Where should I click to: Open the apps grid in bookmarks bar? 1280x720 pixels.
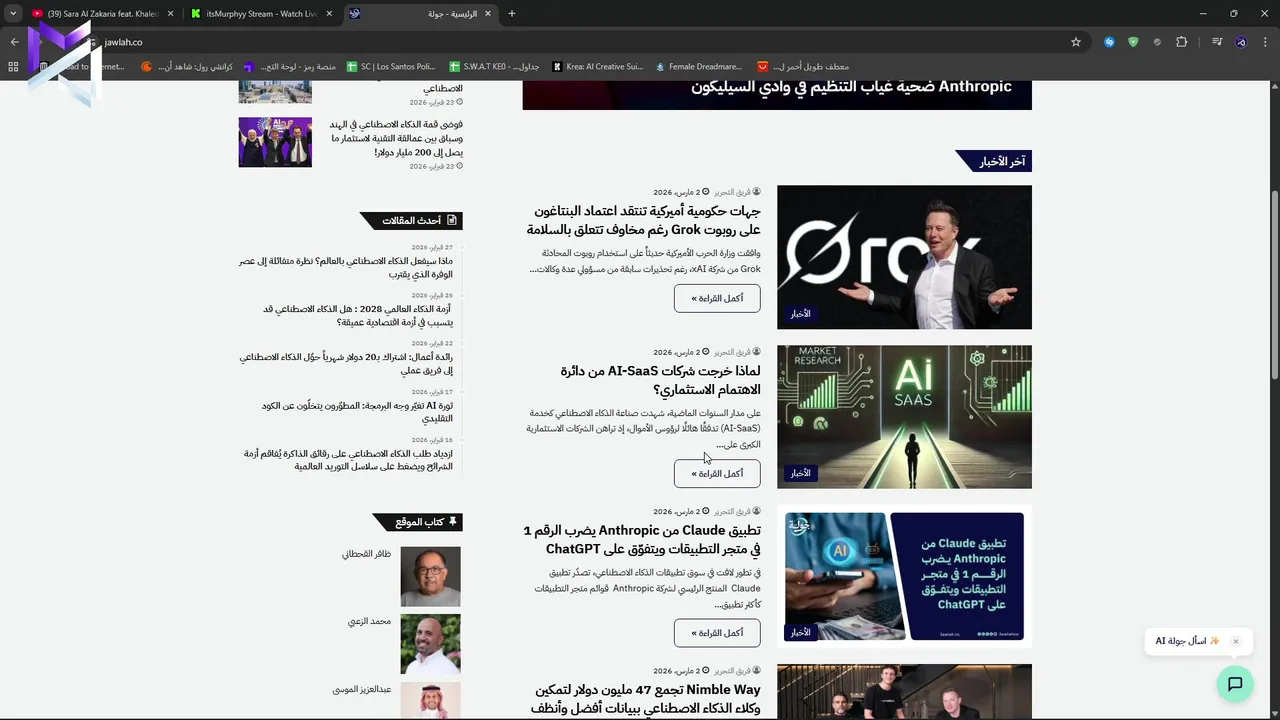[13, 66]
